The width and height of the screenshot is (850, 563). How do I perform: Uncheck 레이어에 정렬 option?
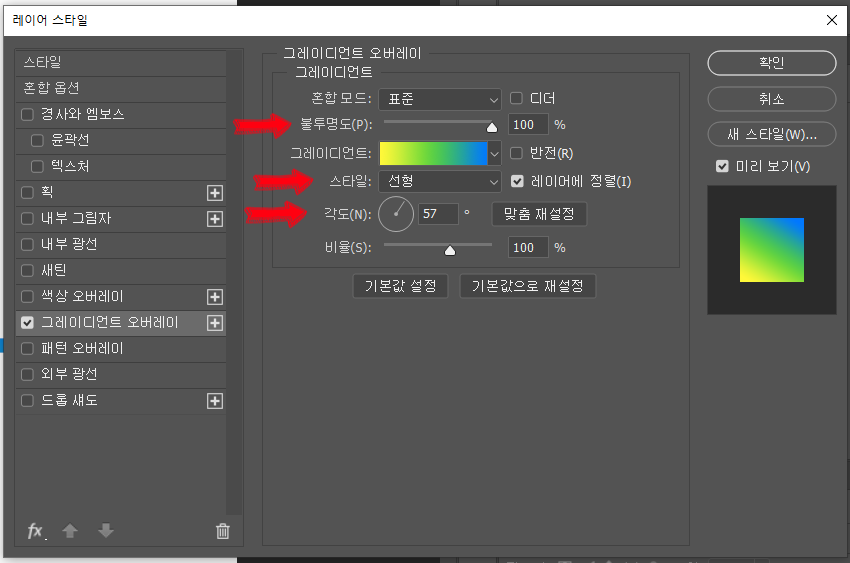point(517,181)
